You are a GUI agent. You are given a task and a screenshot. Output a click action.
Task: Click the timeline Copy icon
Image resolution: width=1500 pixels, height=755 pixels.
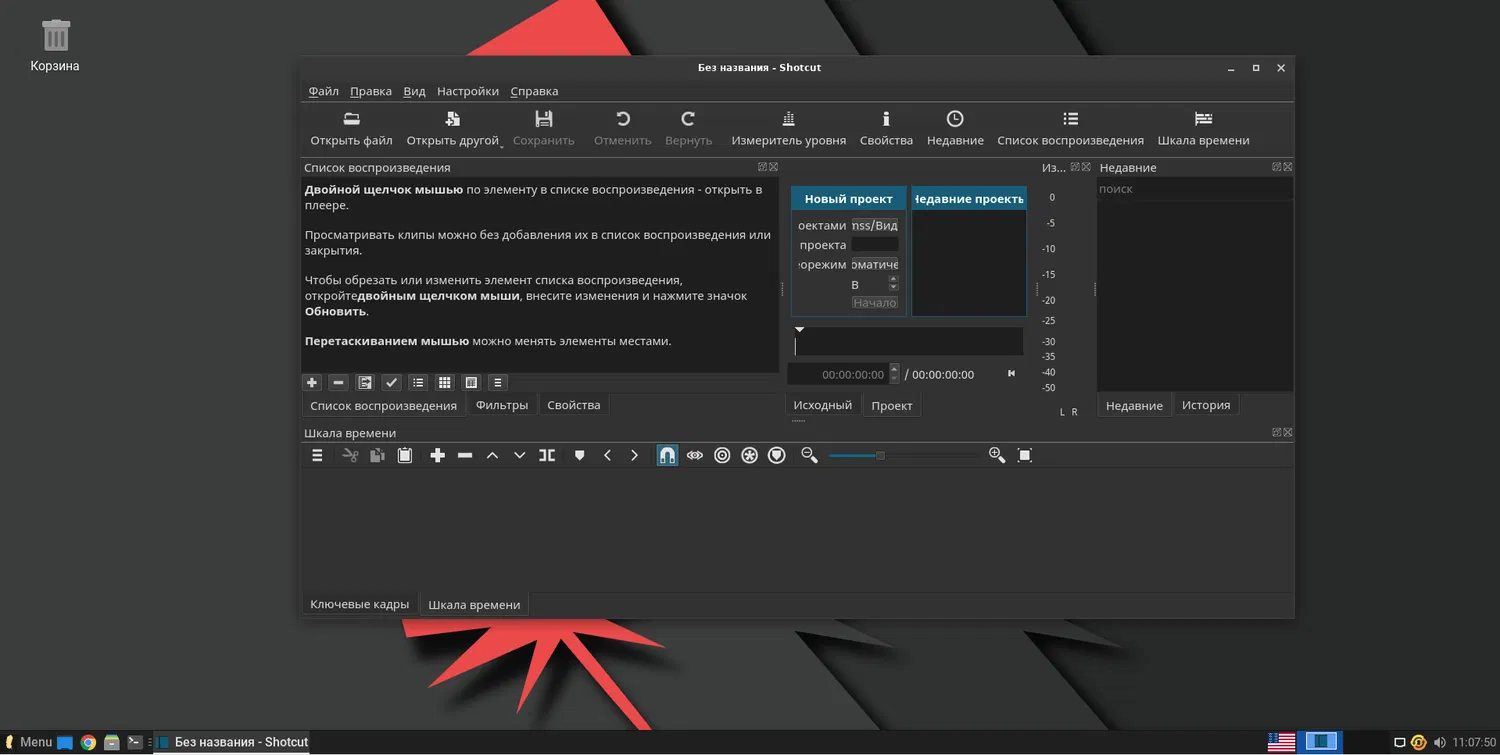click(377, 455)
